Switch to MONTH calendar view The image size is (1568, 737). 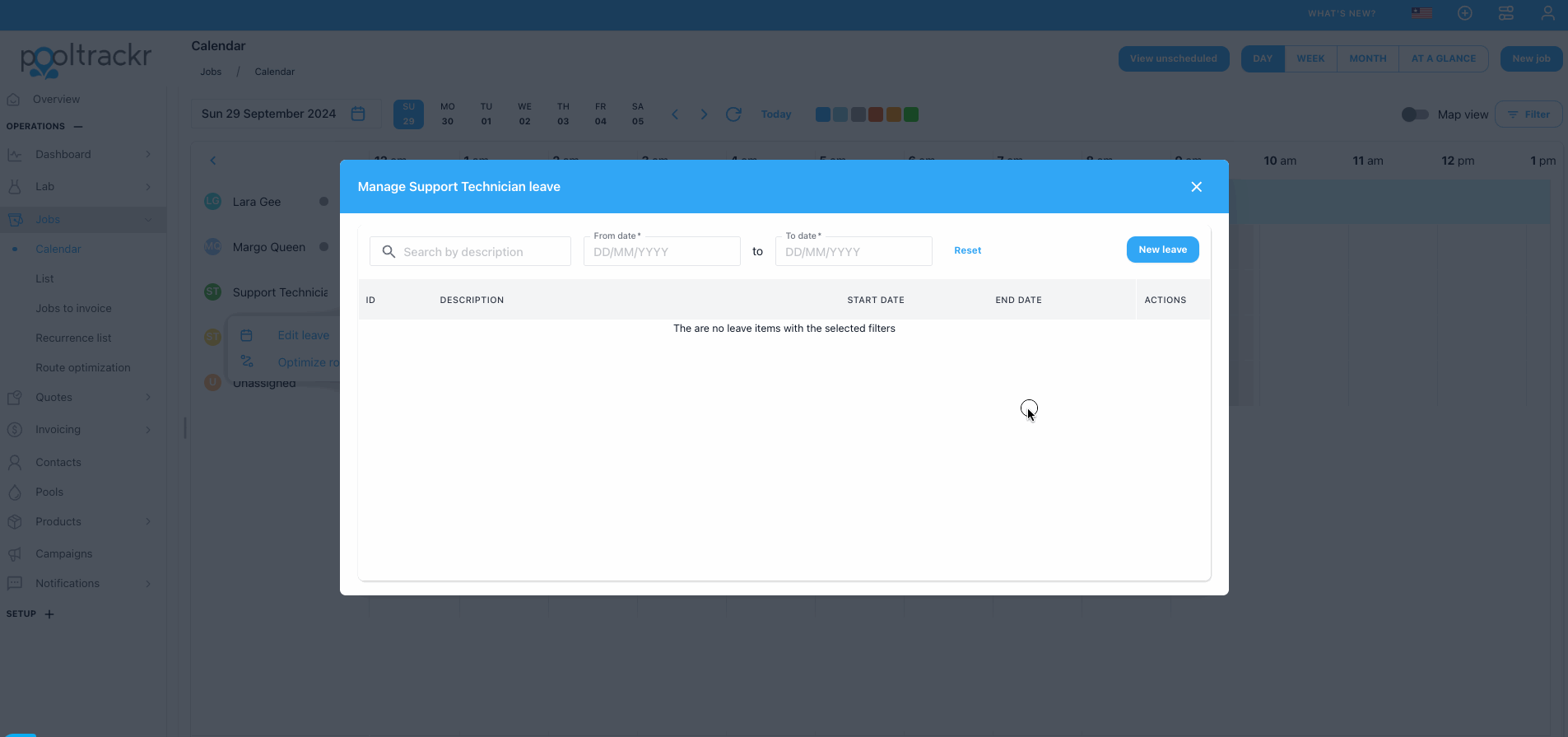pos(1368,58)
